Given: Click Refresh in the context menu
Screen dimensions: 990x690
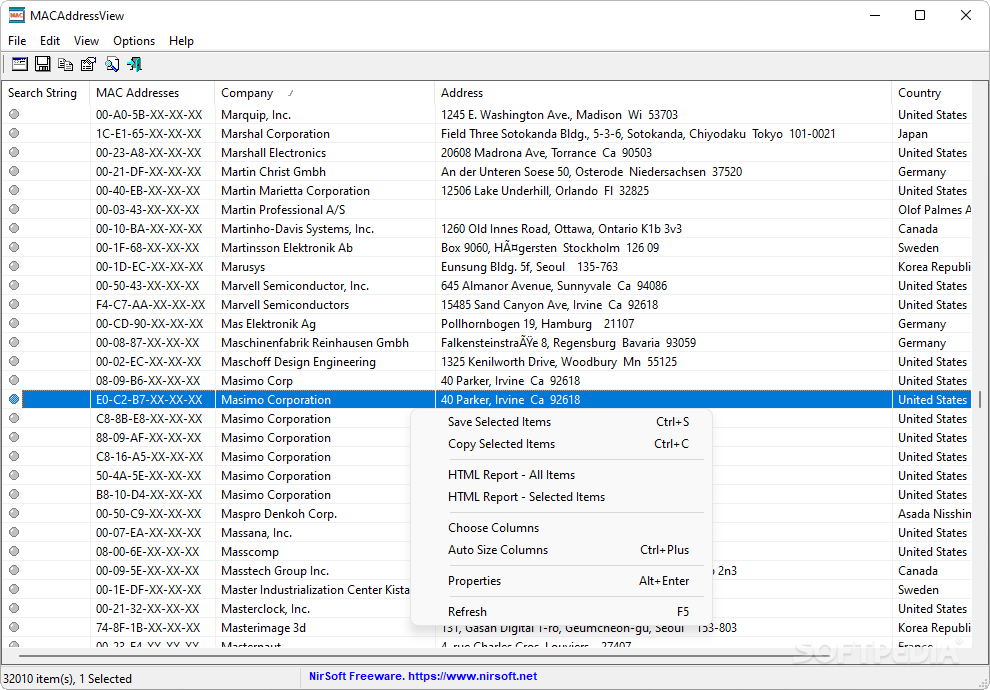Looking at the screenshot, I should point(561,612).
